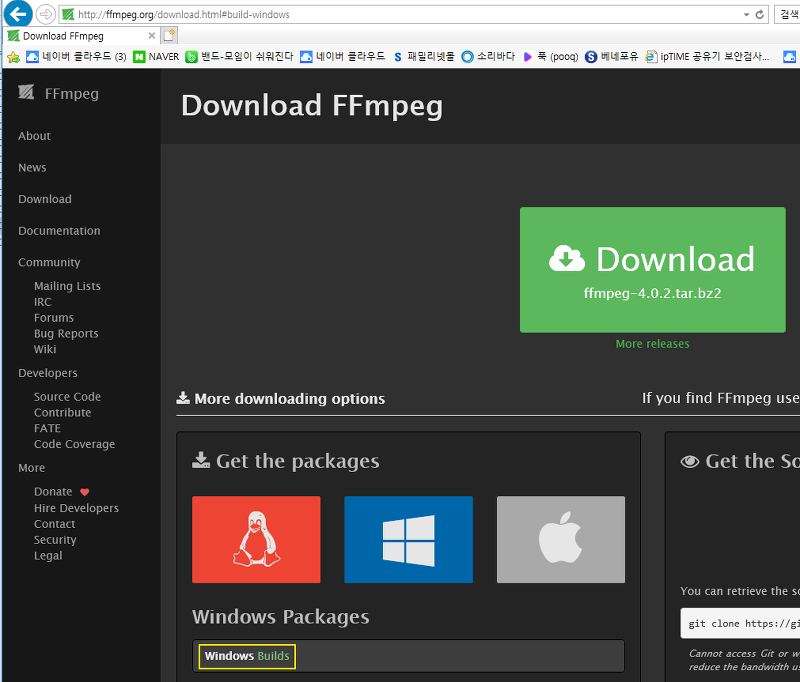
Task: Open the More sidebar item
Action: 32,468
